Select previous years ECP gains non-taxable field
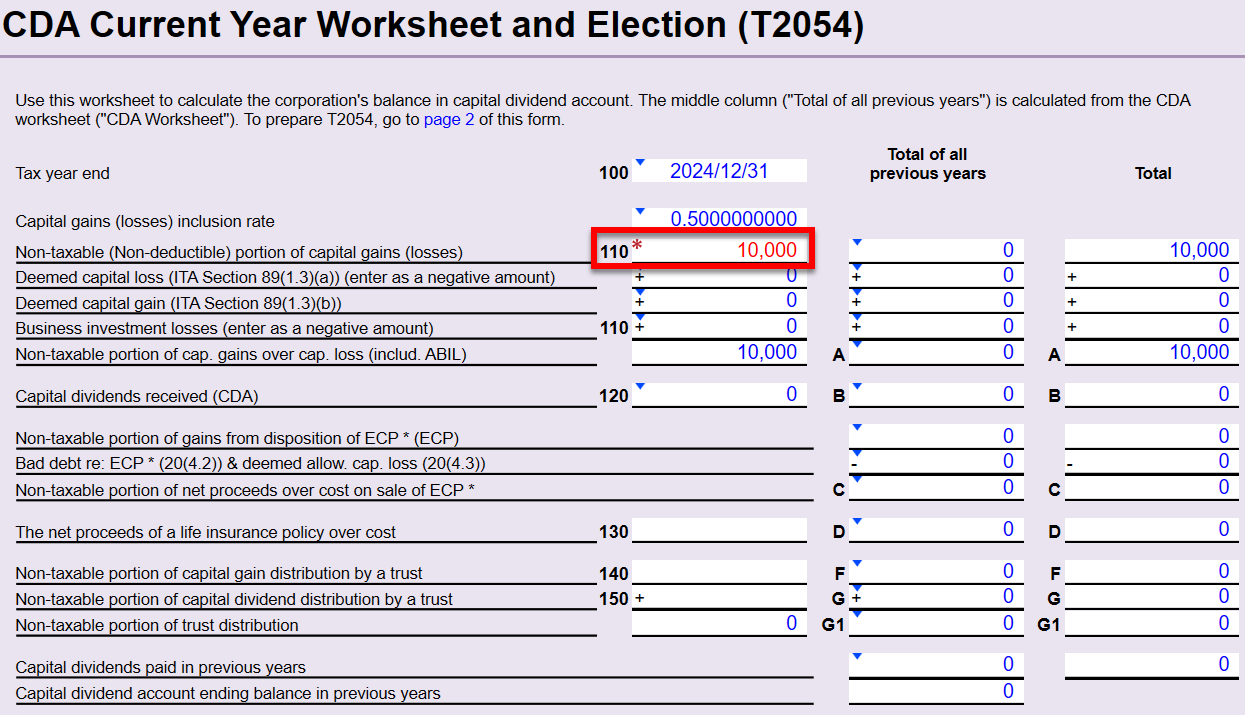This screenshot has height=715, width=1245. point(936,436)
